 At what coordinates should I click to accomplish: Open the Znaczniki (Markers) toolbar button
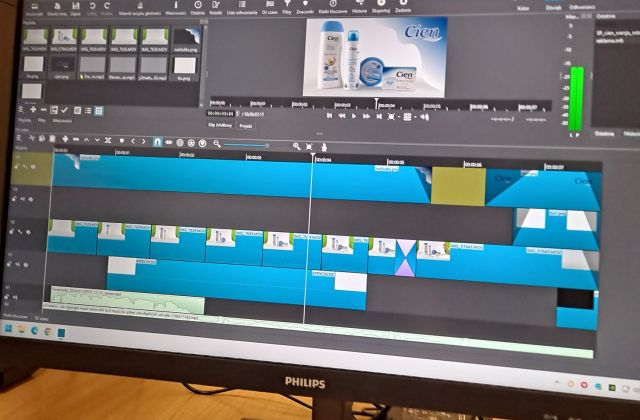click(x=305, y=7)
